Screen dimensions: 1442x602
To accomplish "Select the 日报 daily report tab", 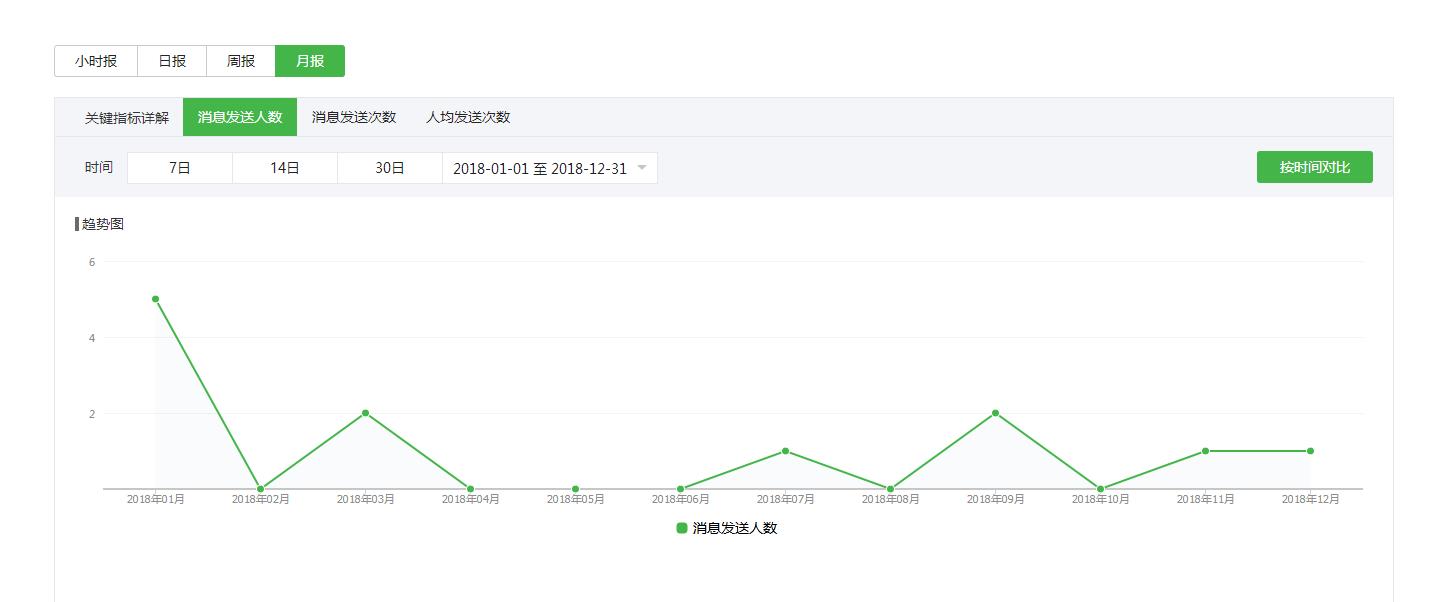I will tap(172, 61).
